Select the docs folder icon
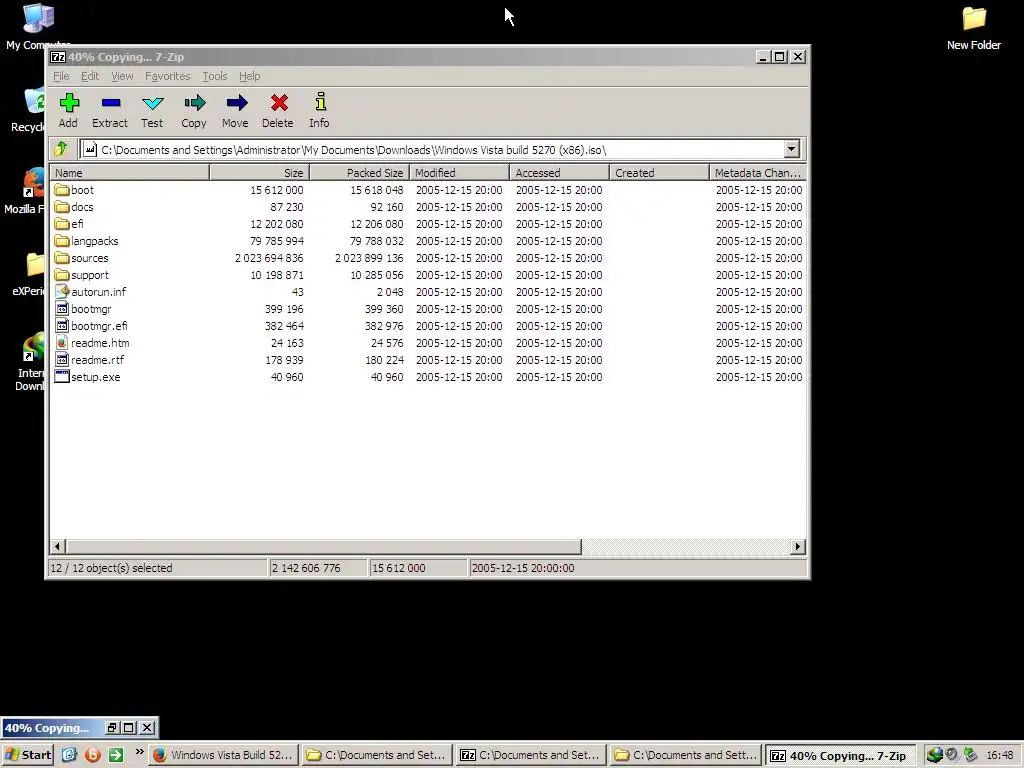The height and width of the screenshot is (768, 1024). point(62,207)
